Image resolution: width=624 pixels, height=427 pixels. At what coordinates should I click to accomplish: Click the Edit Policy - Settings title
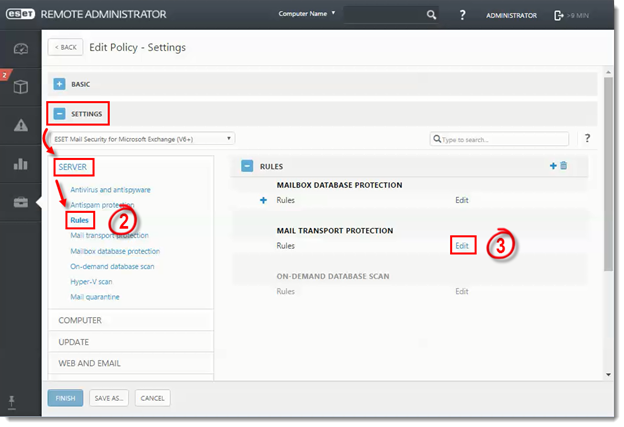137,47
